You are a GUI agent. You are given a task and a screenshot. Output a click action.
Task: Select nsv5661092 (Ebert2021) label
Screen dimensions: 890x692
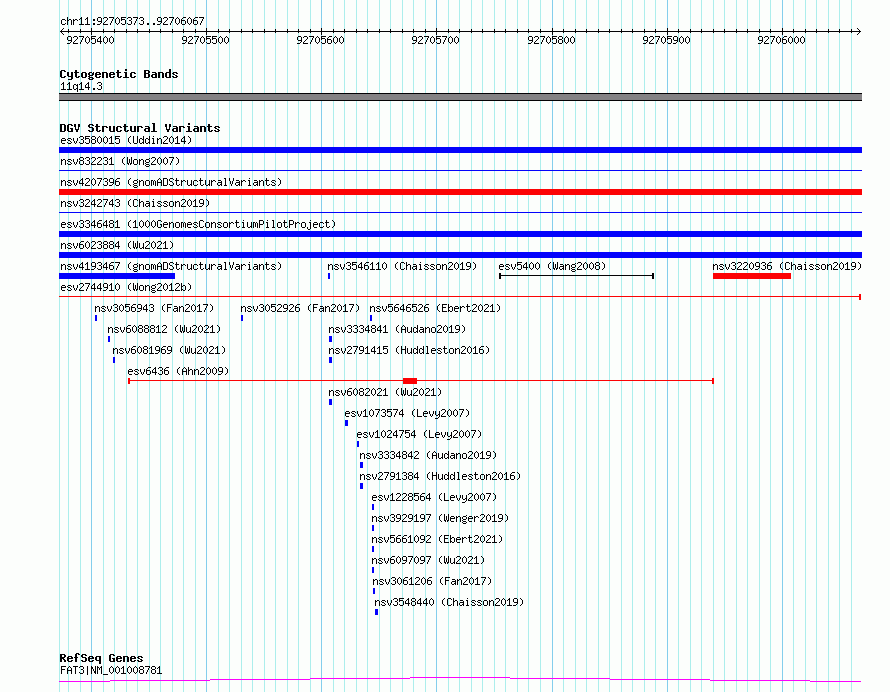tap(437, 539)
